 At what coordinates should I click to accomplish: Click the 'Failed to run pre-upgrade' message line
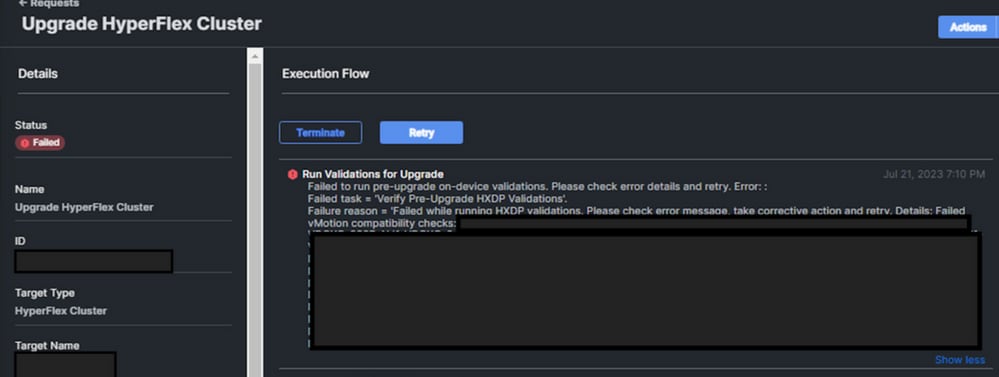click(537, 187)
